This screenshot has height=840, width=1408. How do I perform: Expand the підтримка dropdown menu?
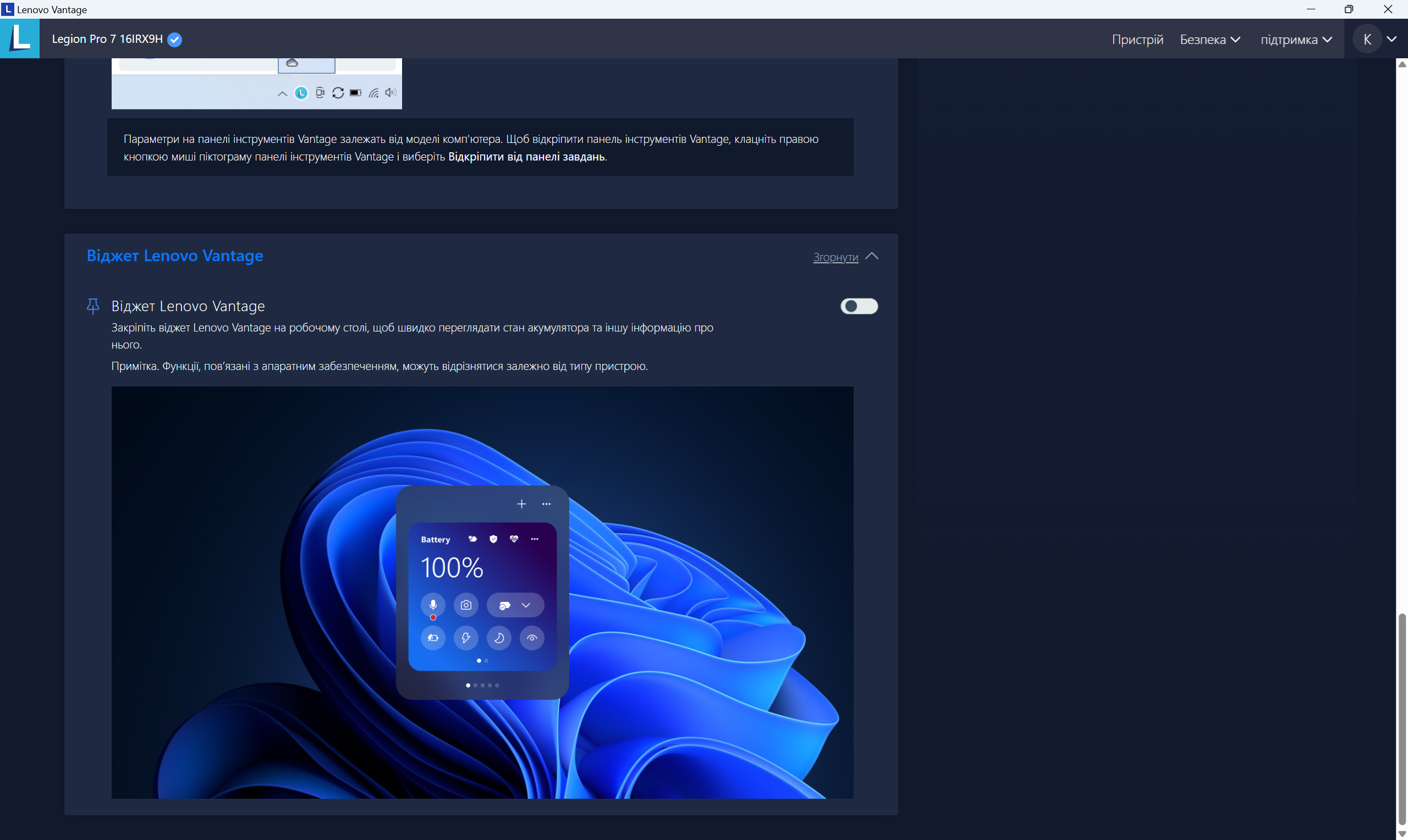click(x=1295, y=40)
